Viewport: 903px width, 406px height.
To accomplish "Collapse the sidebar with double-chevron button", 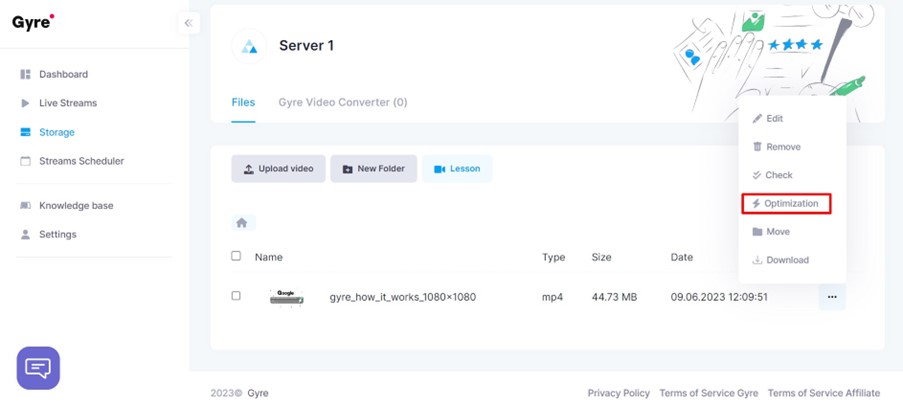I will (x=188, y=23).
